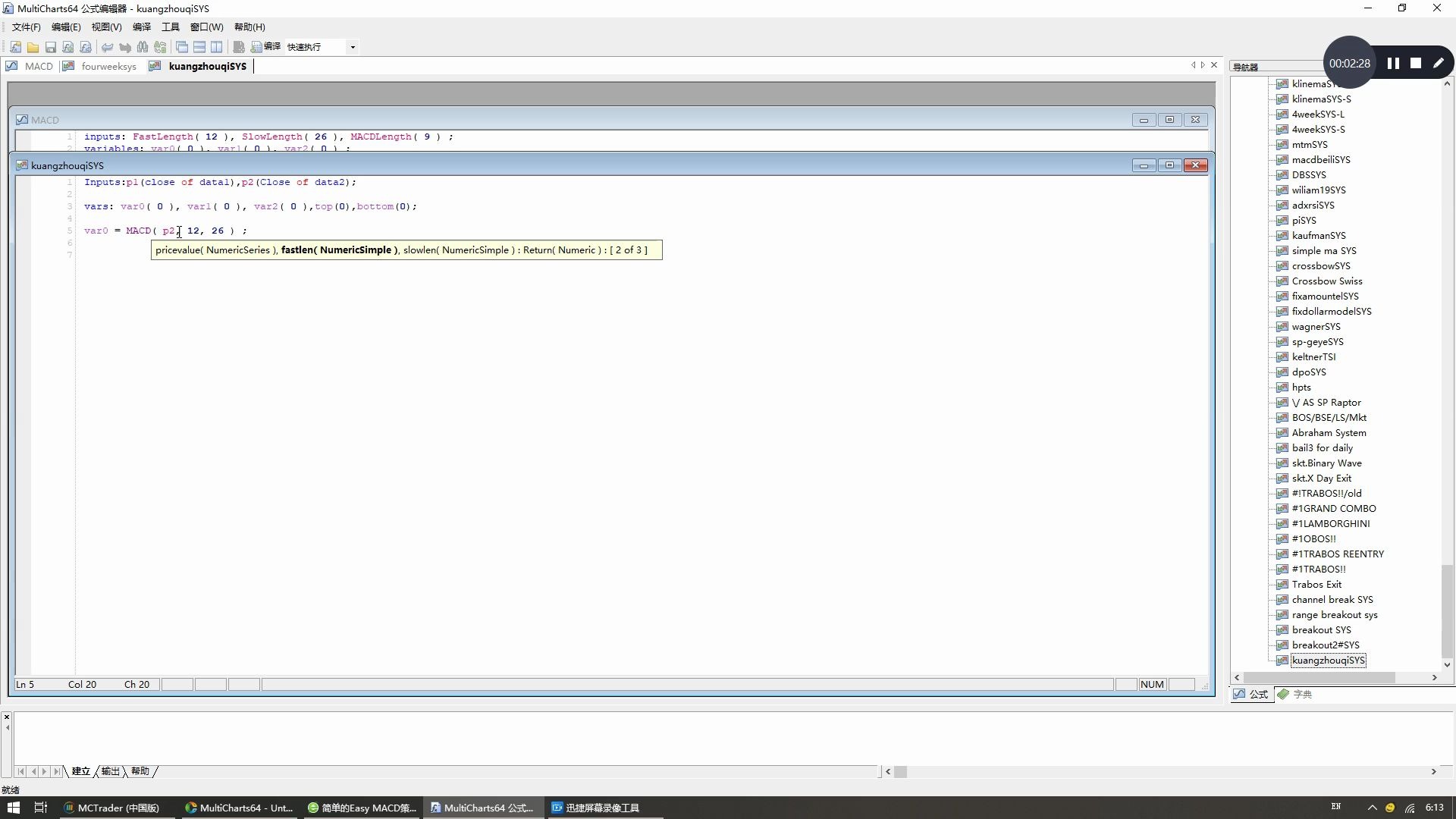The height and width of the screenshot is (819, 1456).
Task: Switch to the 输出 output tab
Action: click(x=111, y=771)
